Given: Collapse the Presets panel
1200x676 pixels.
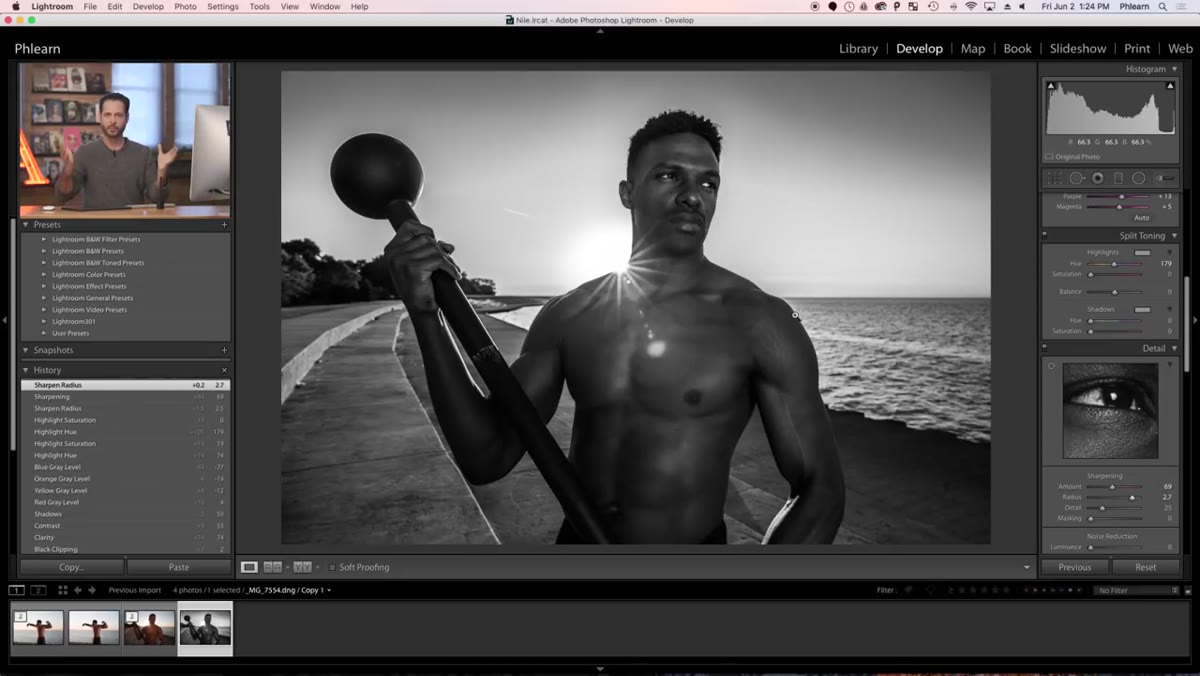Looking at the screenshot, I should coord(26,225).
